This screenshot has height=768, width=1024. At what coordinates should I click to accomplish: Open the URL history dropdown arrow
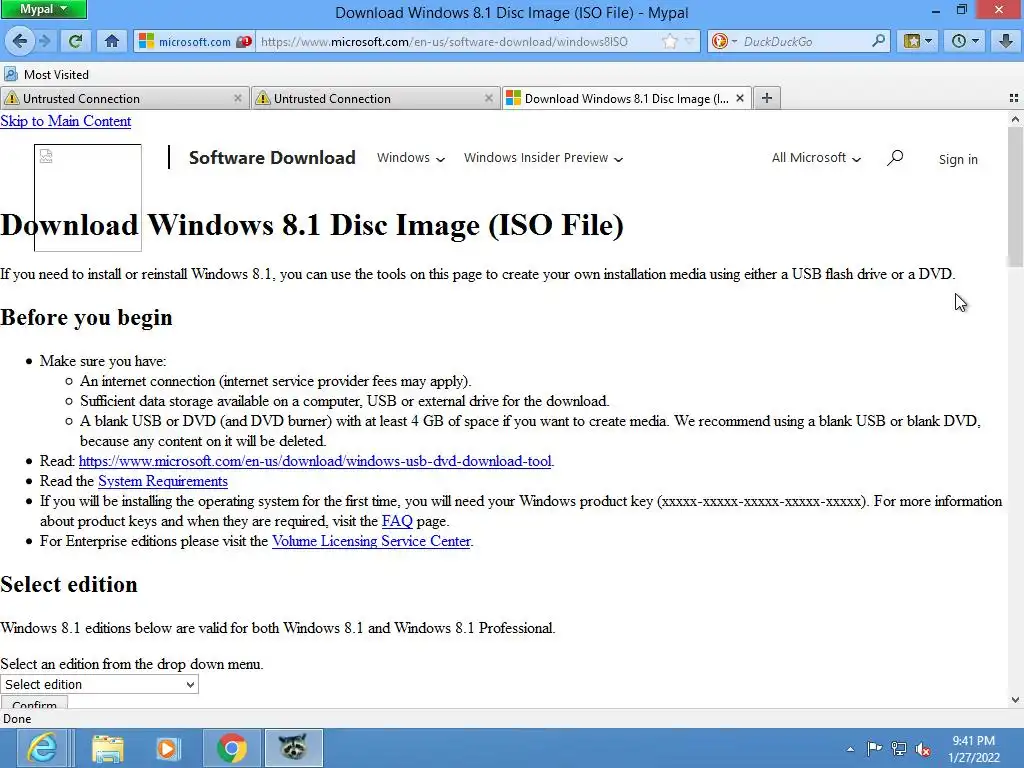tap(689, 42)
